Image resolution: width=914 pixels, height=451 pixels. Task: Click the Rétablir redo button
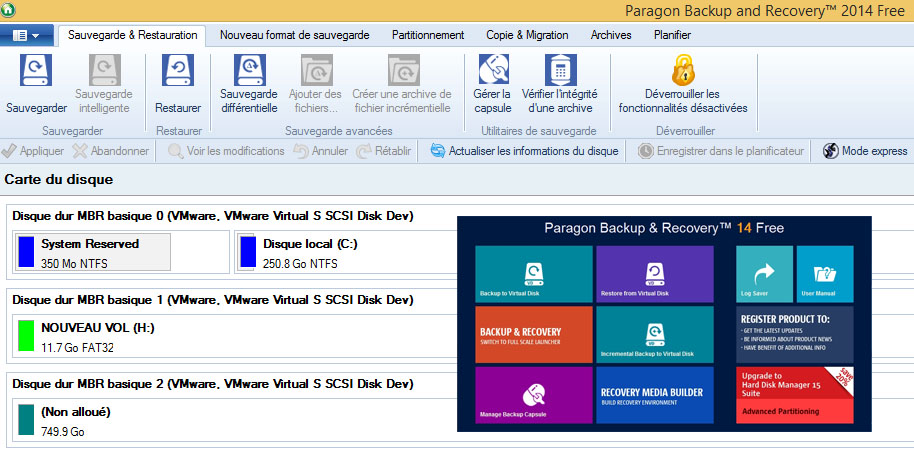(384, 151)
